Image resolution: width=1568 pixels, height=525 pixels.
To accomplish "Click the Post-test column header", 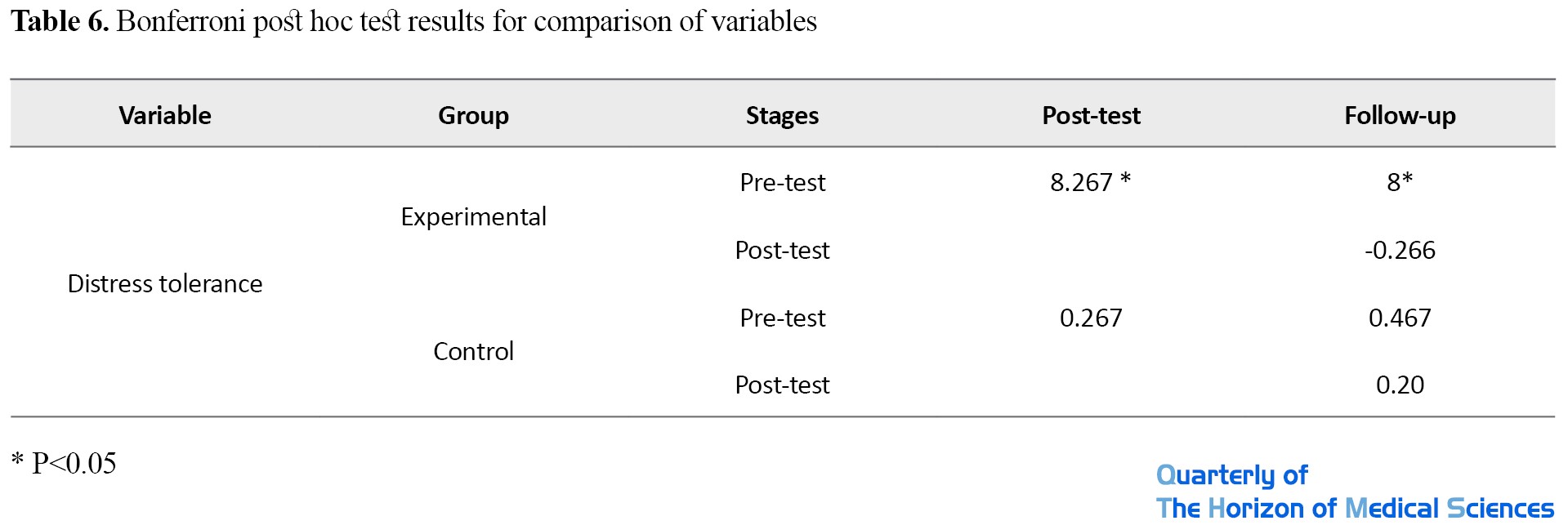I will tap(1091, 115).
